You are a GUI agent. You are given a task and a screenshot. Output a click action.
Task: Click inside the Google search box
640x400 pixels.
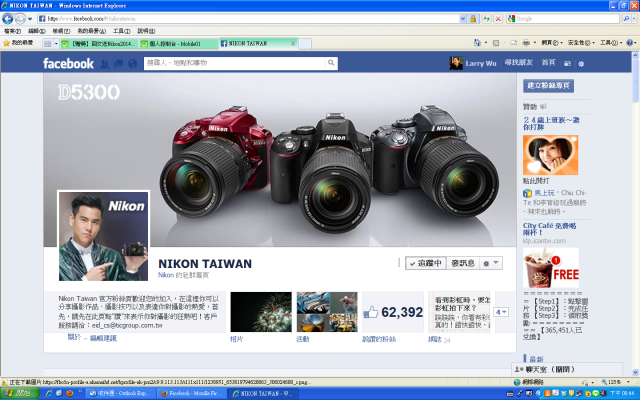click(567, 19)
